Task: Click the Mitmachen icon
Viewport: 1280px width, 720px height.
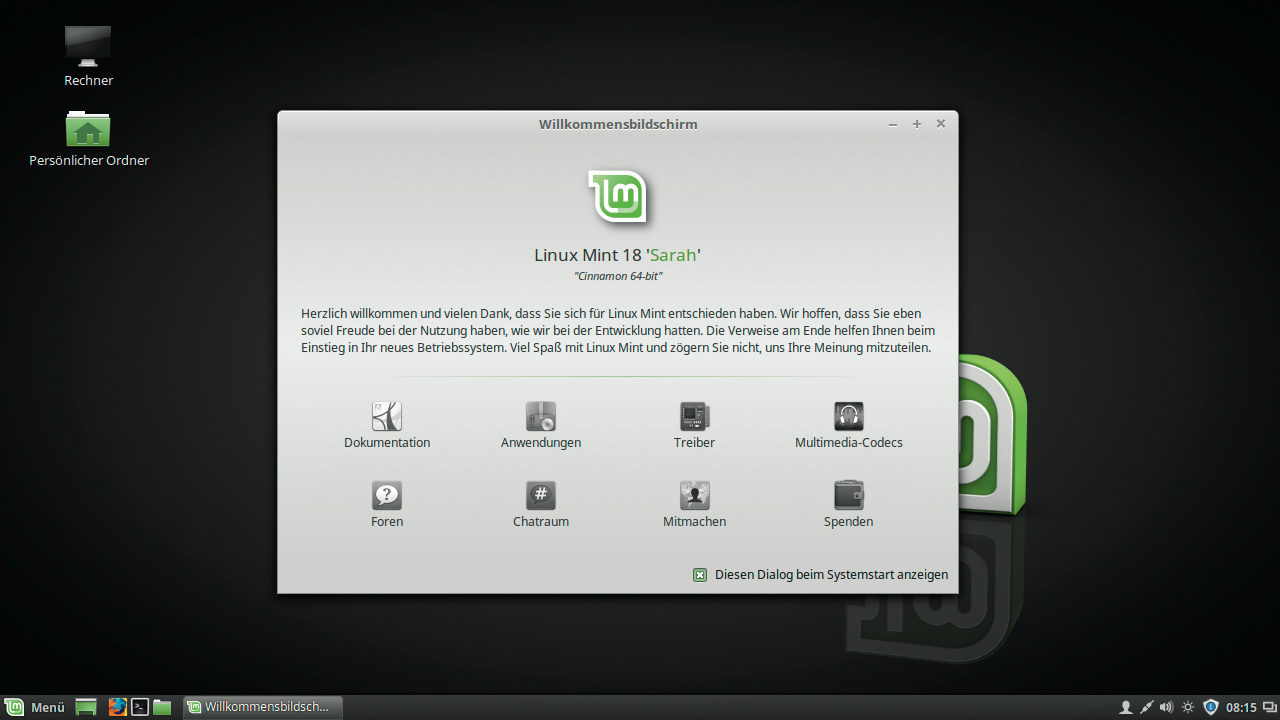Action: (x=694, y=495)
